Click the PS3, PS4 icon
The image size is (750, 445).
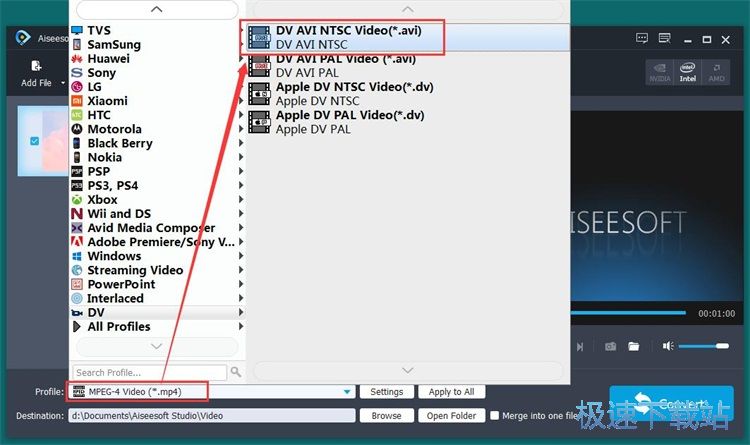coord(77,186)
